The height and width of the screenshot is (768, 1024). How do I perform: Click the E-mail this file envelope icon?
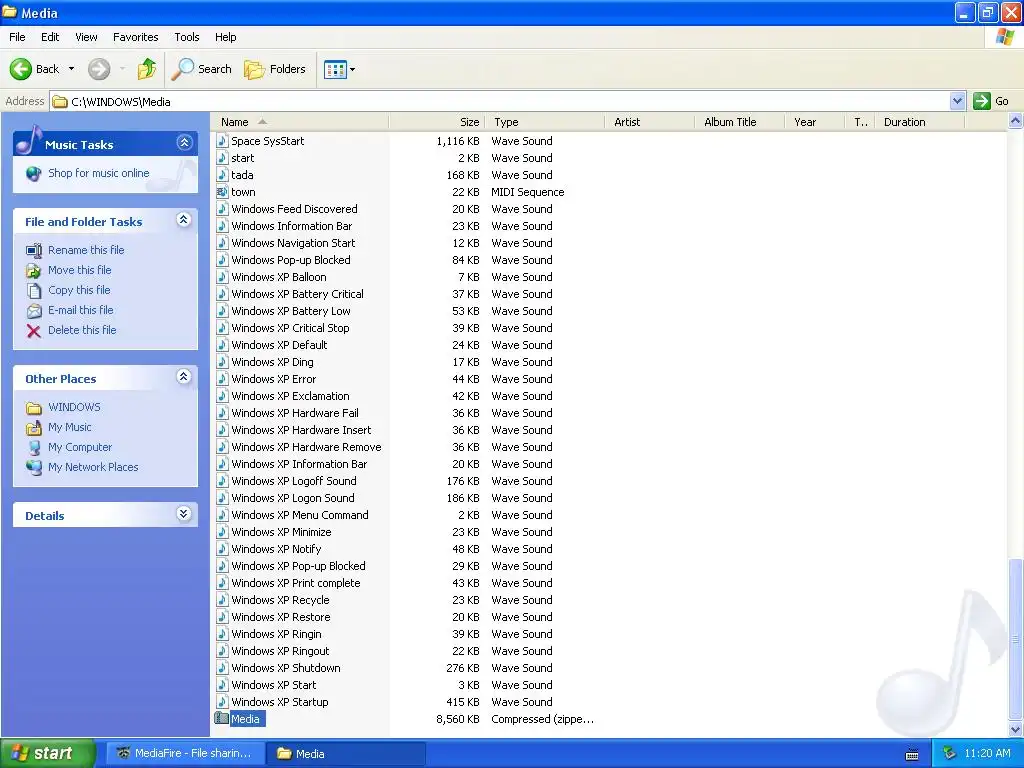tap(34, 311)
